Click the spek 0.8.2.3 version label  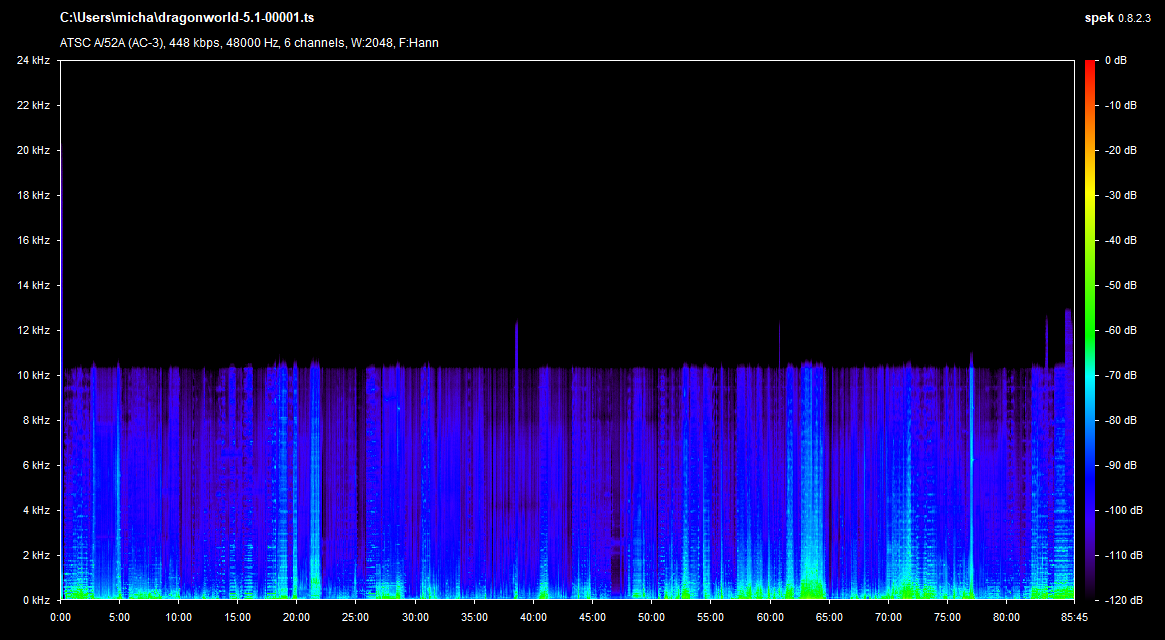[1119, 18]
